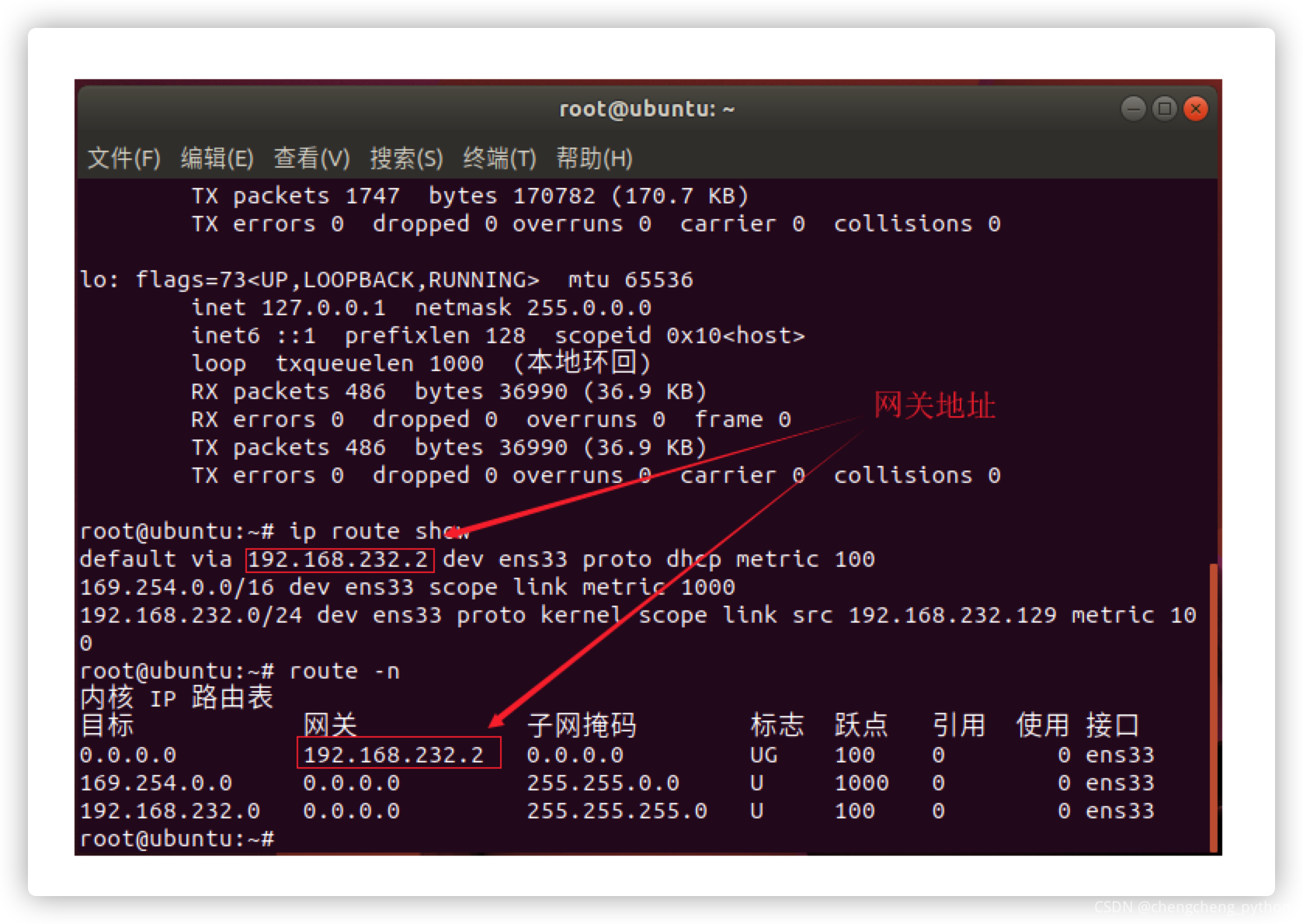Click the highlighted gateway 192.168.232.2 after default via
1303x924 pixels.
[x=339, y=558]
